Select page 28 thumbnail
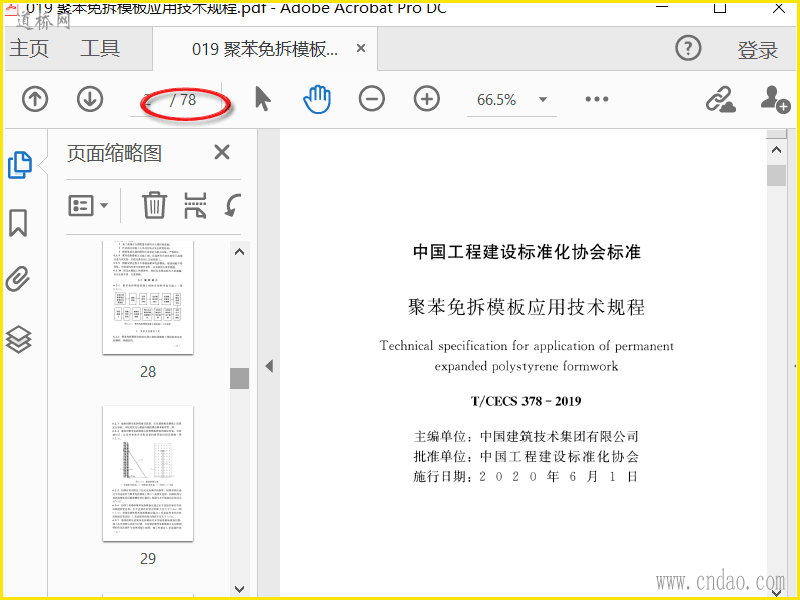 click(148, 297)
